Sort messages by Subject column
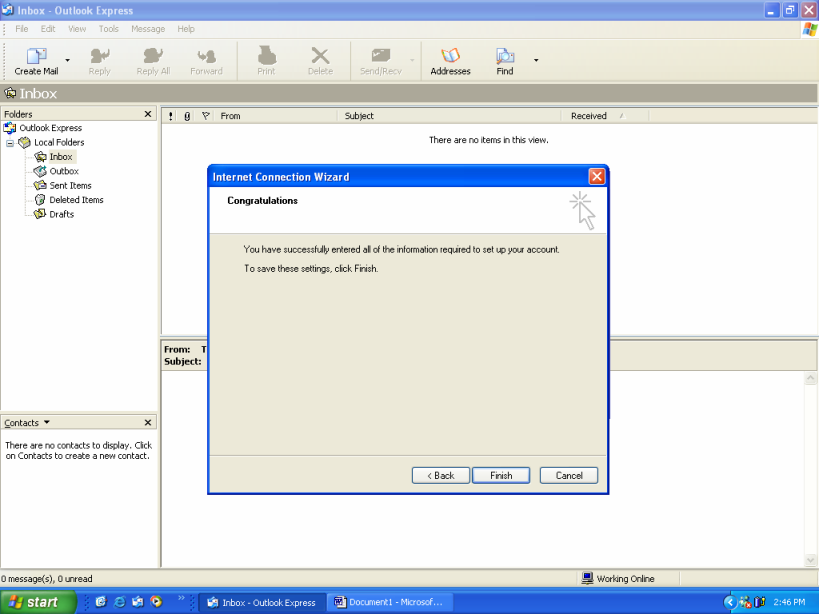 click(449, 116)
